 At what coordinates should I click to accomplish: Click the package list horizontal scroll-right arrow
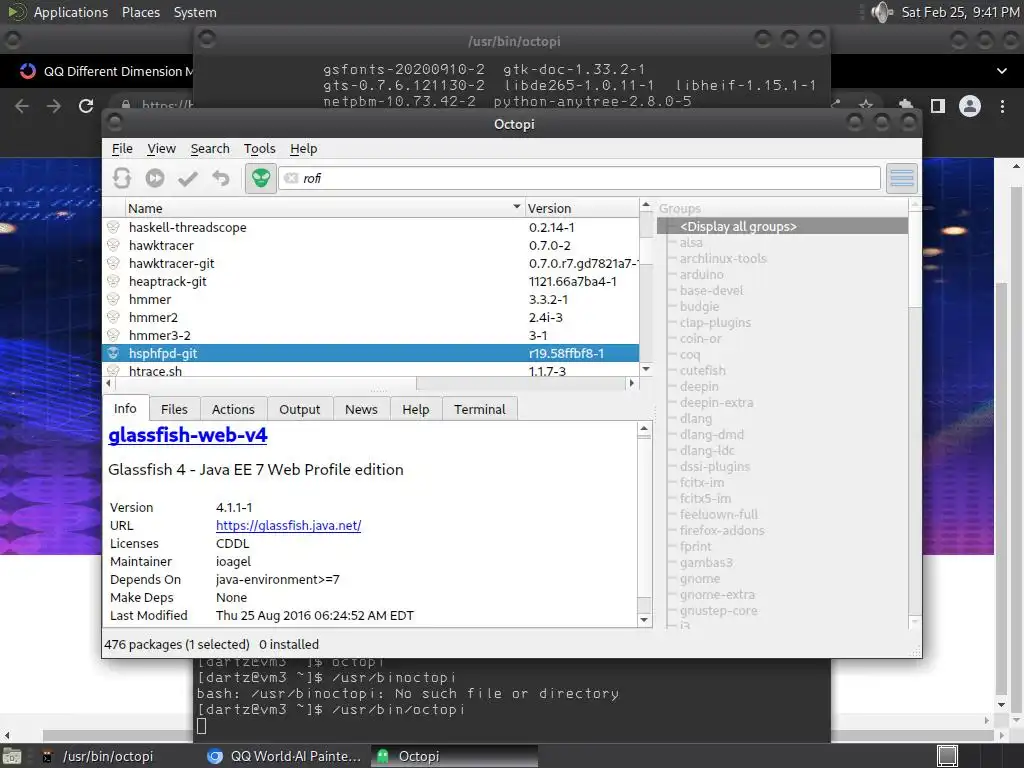click(631, 383)
